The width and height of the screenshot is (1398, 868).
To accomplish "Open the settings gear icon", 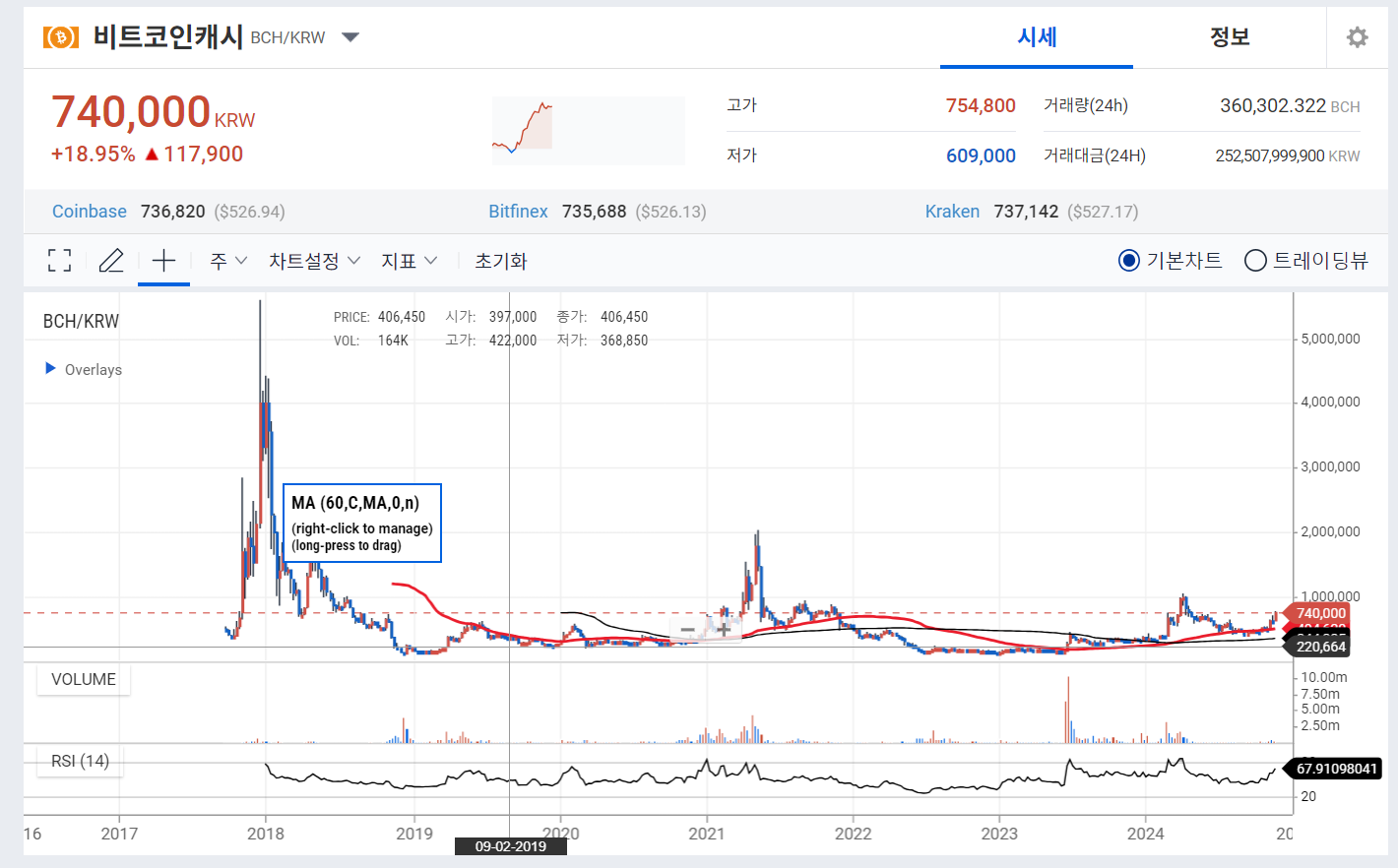I will 1358,37.
